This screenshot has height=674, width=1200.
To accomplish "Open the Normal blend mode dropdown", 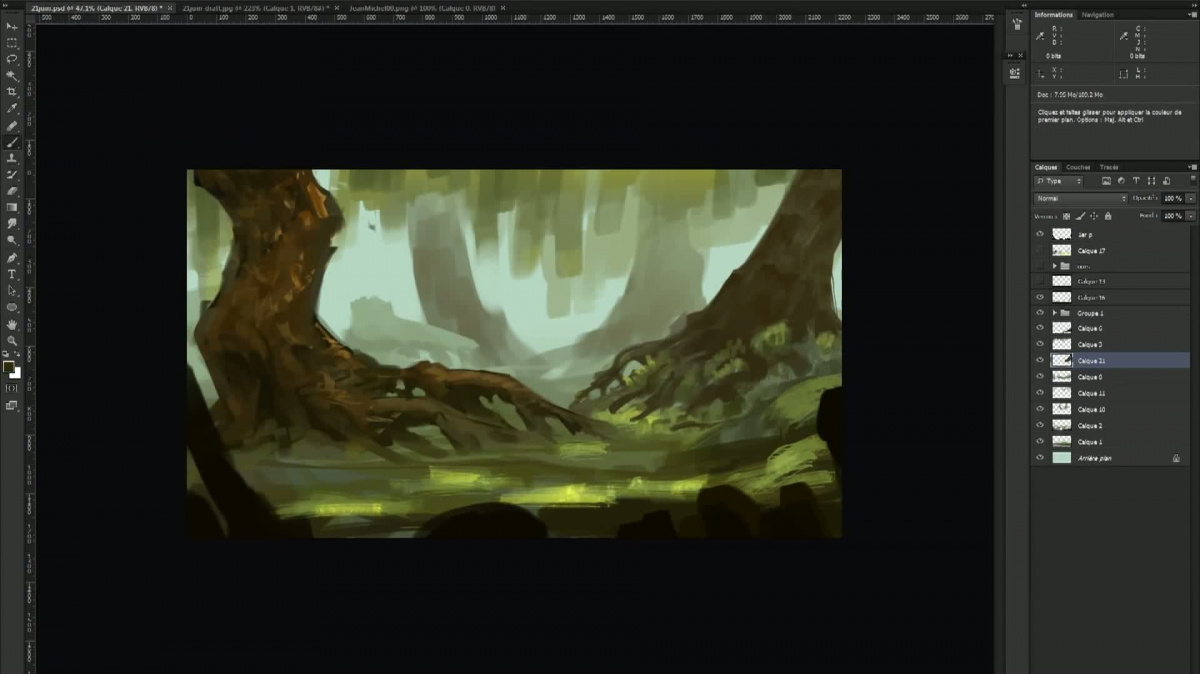I will coord(1080,198).
